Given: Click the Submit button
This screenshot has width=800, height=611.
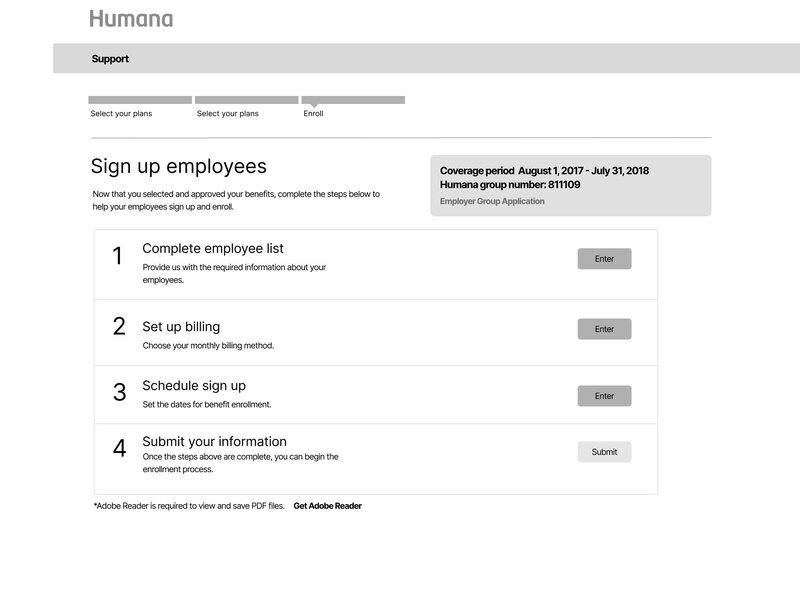Looking at the screenshot, I should click(604, 452).
